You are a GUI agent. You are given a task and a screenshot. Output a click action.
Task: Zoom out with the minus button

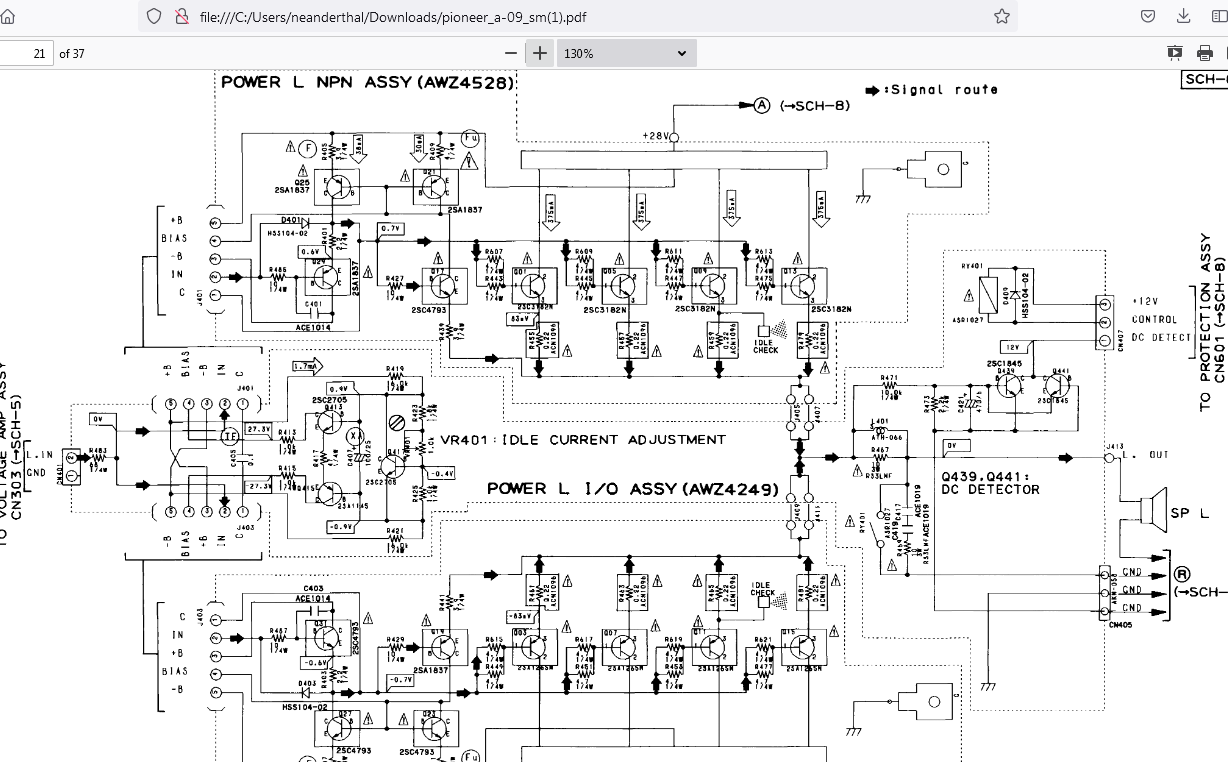pos(511,53)
